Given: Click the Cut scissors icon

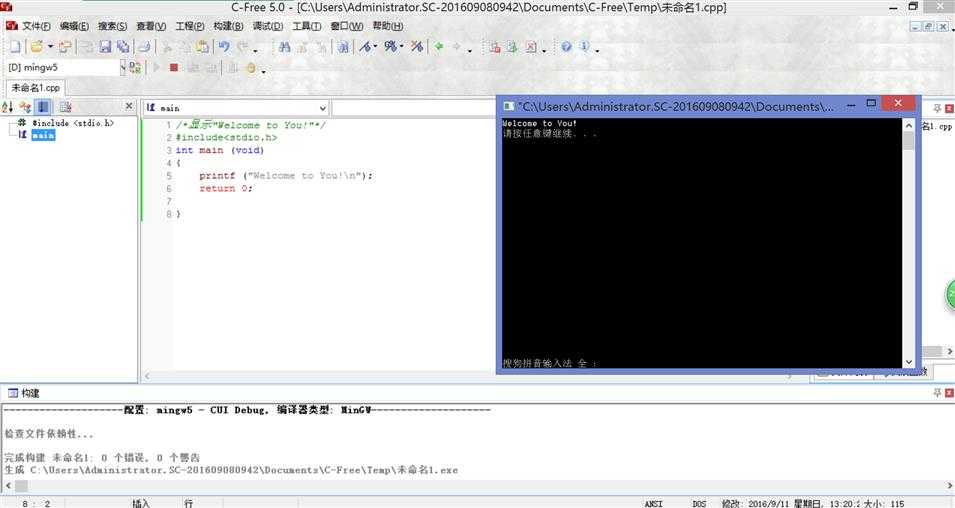Looking at the screenshot, I should point(167,46).
